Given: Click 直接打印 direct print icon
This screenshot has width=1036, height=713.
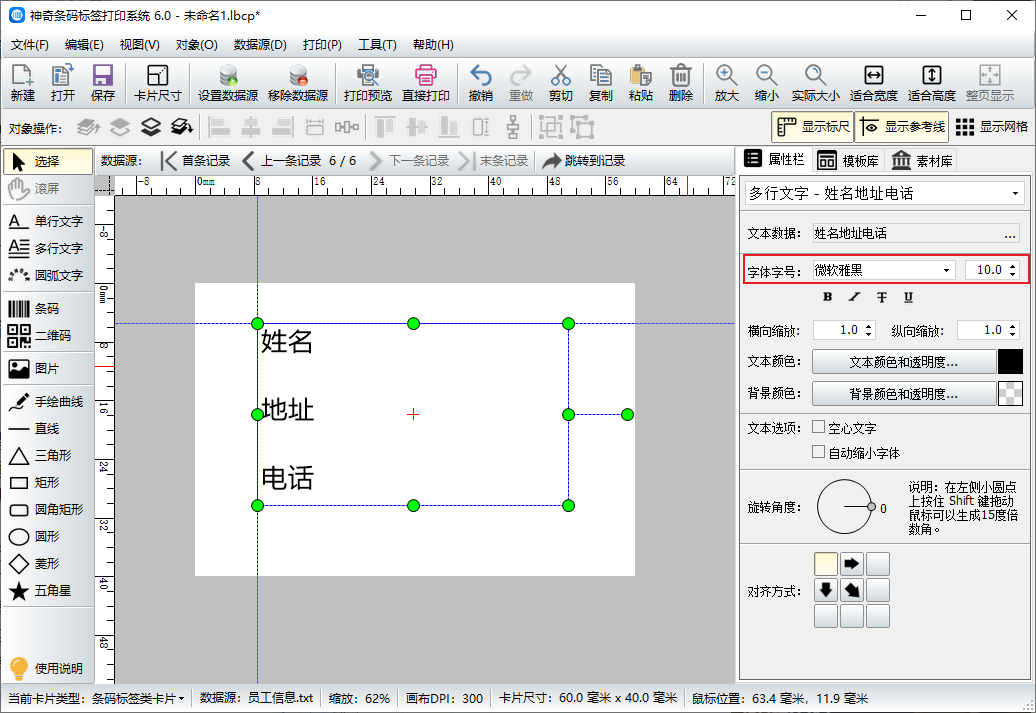Looking at the screenshot, I should 426,83.
